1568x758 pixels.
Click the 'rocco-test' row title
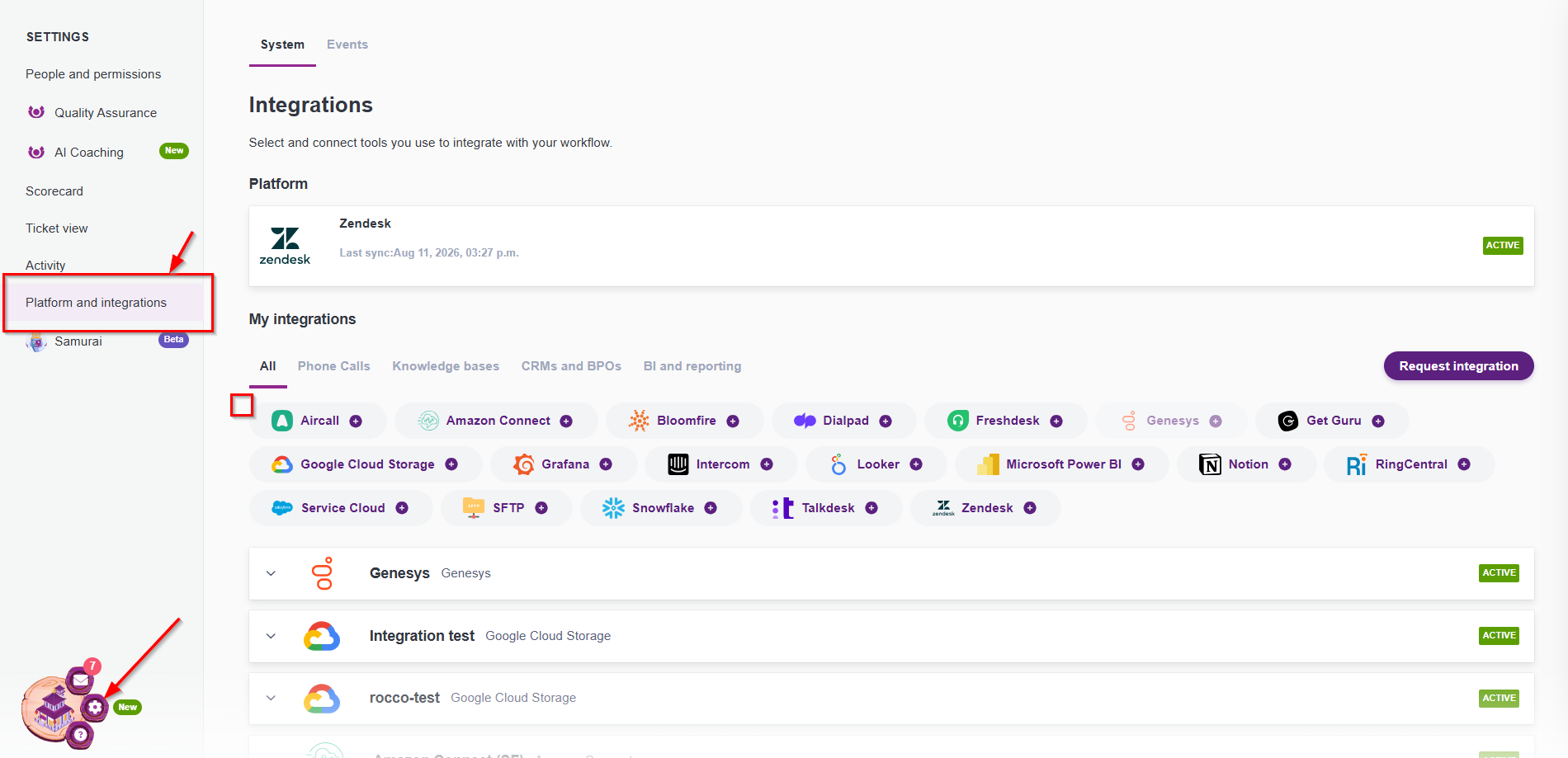[404, 698]
